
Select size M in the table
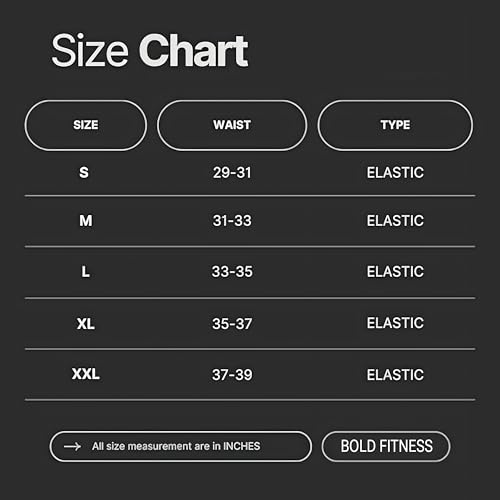86,221
